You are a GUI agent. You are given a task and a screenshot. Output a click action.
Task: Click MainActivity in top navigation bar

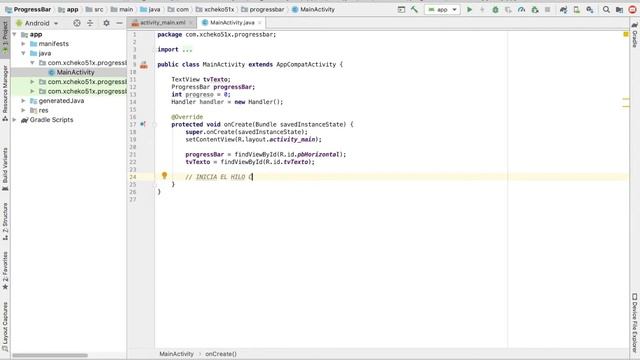click(313, 9)
